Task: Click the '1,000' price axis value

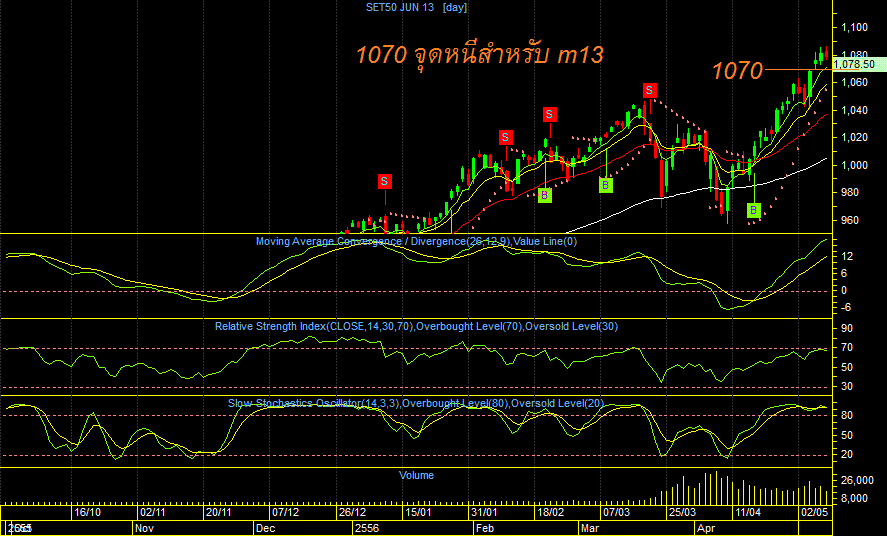Action: [854, 165]
